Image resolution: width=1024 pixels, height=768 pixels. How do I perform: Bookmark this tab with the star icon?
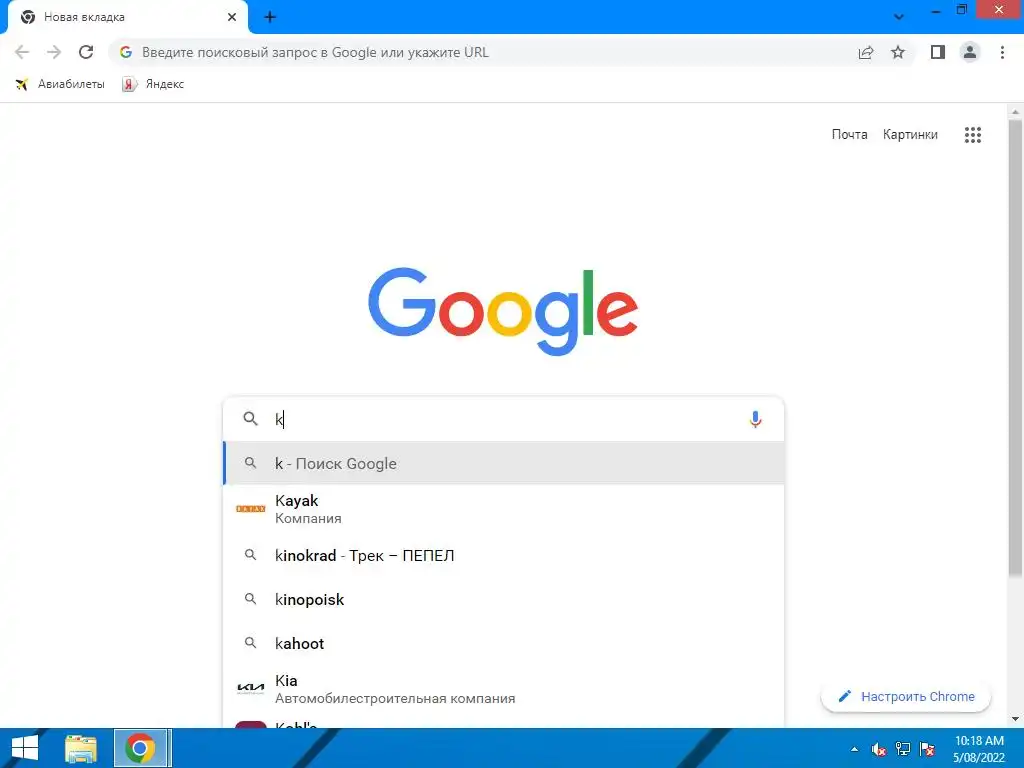(898, 52)
